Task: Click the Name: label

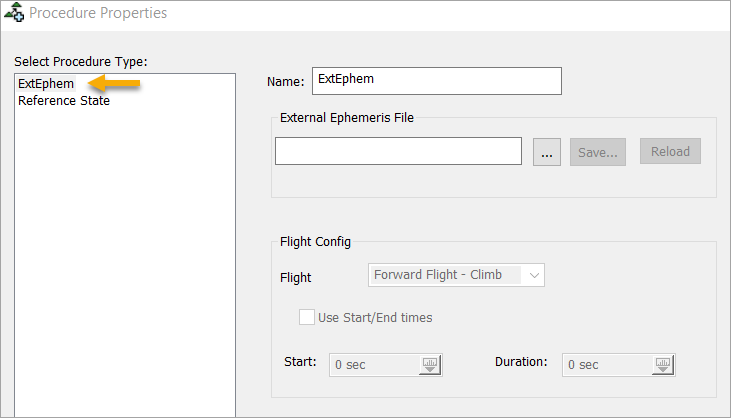Action: coord(286,82)
